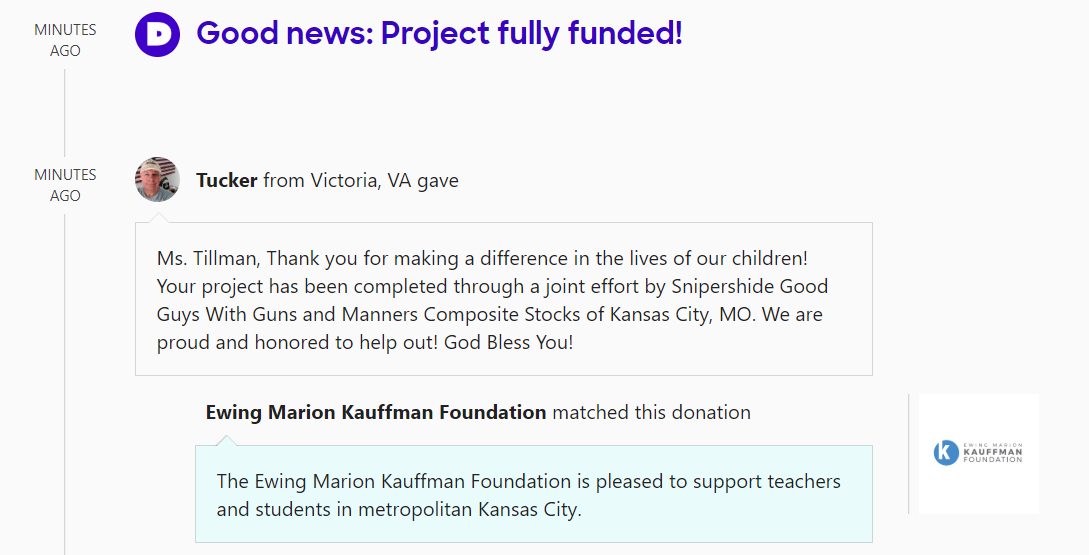Click the "KAUFFMAN FOUNDATION" wordmark text in logo
The width and height of the screenshot is (1089, 555).
(x=991, y=455)
